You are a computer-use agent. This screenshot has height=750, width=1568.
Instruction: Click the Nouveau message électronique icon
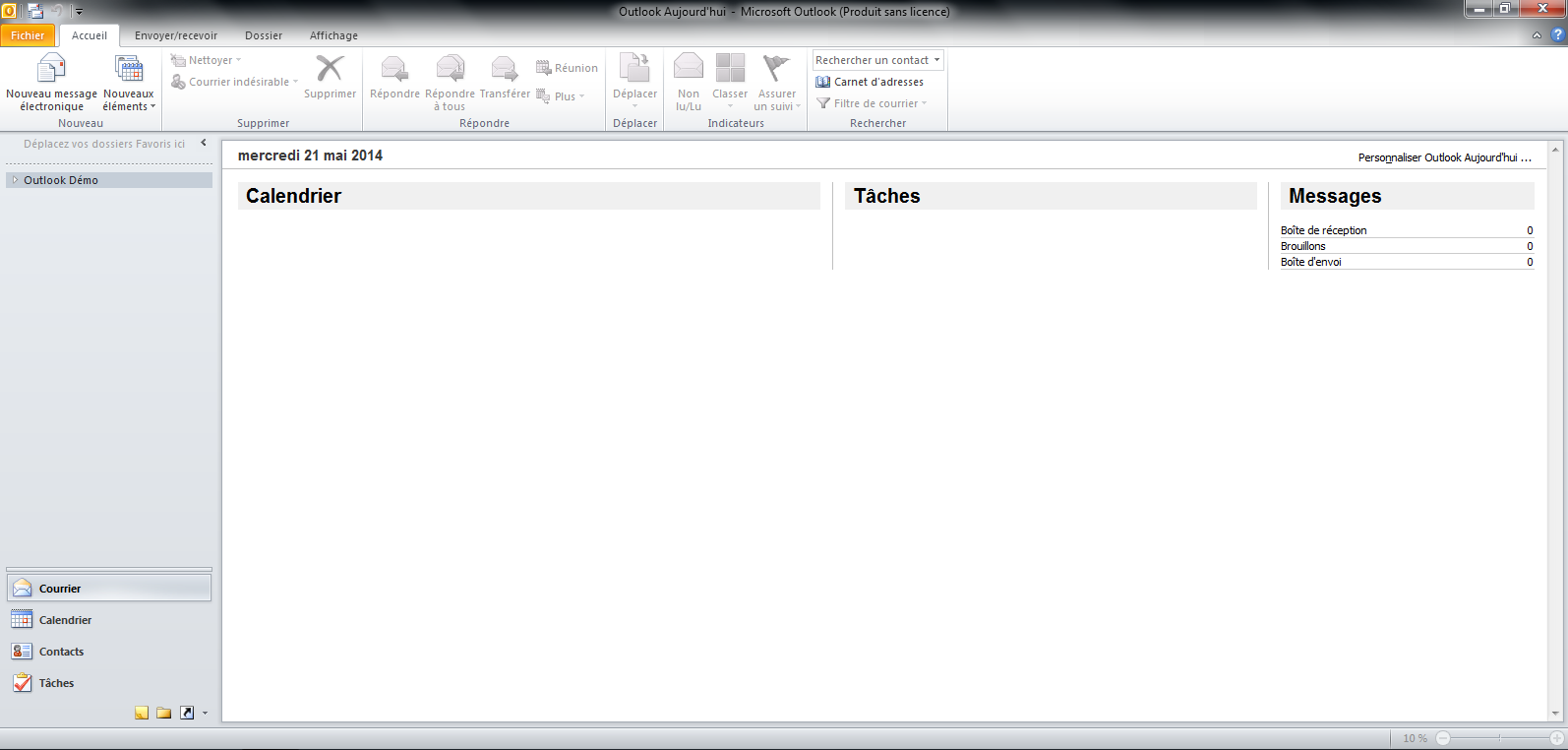[x=51, y=69]
